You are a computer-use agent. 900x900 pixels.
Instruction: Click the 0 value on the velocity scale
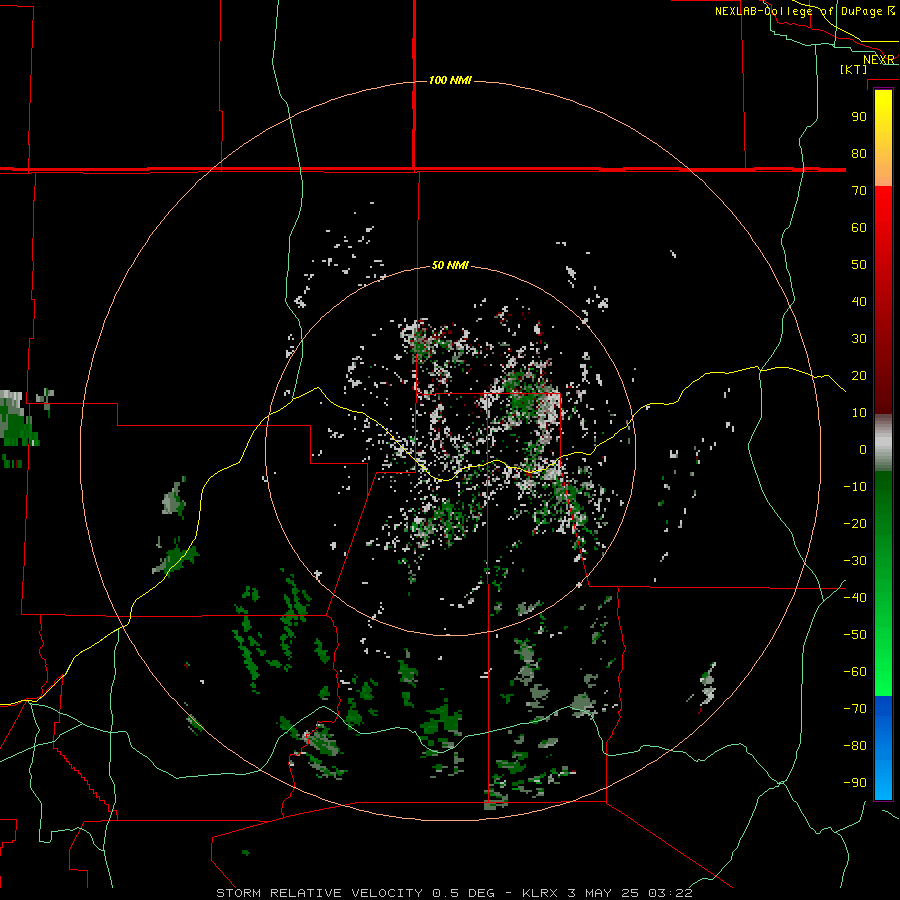click(x=863, y=449)
